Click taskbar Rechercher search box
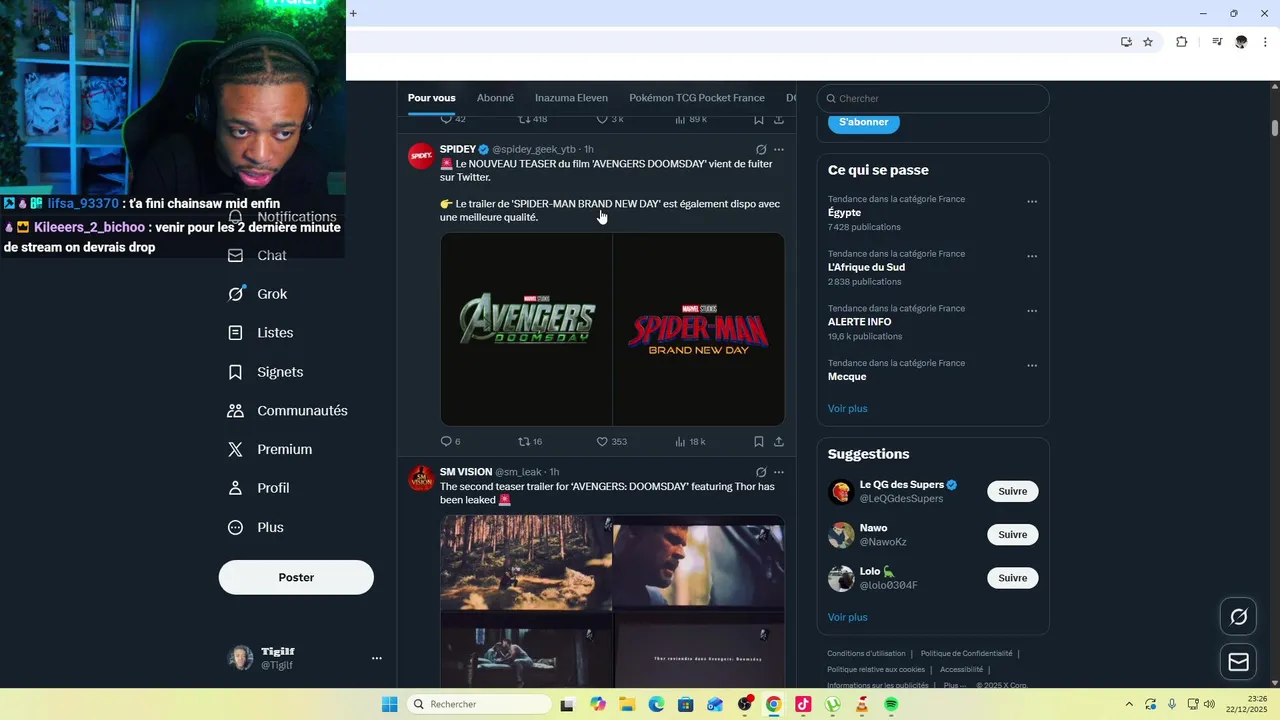Image resolution: width=1280 pixels, height=720 pixels. tap(479, 704)
